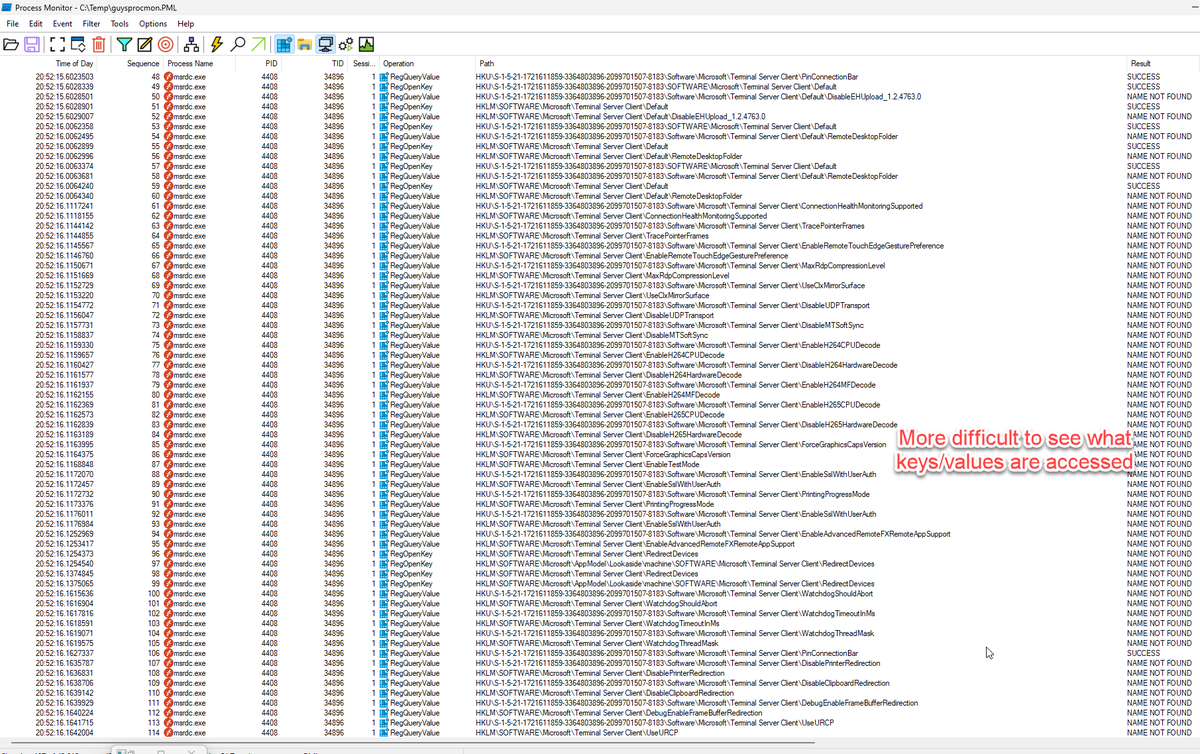The height and width of the screenshot is (754, 1200).
Task: Click the lightning bolt toolbar icon
Action: [217, 44]
